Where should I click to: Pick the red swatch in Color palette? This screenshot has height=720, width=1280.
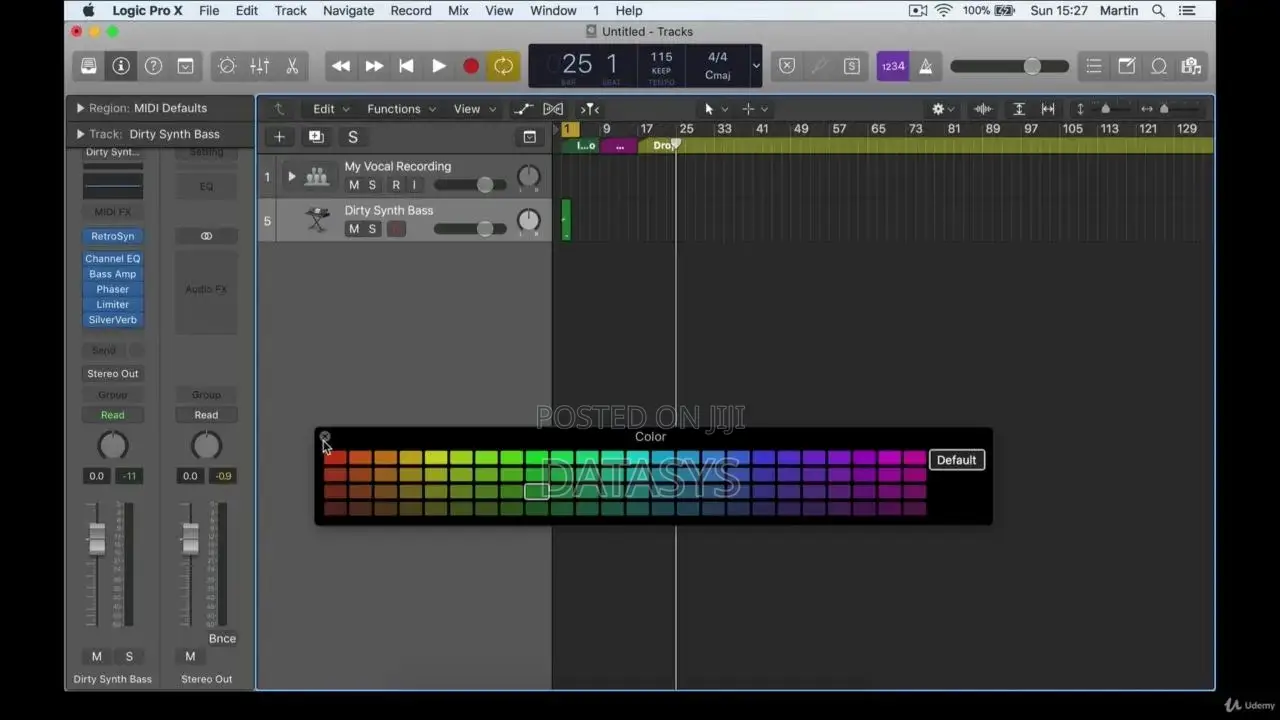click(x=335, y=458)
